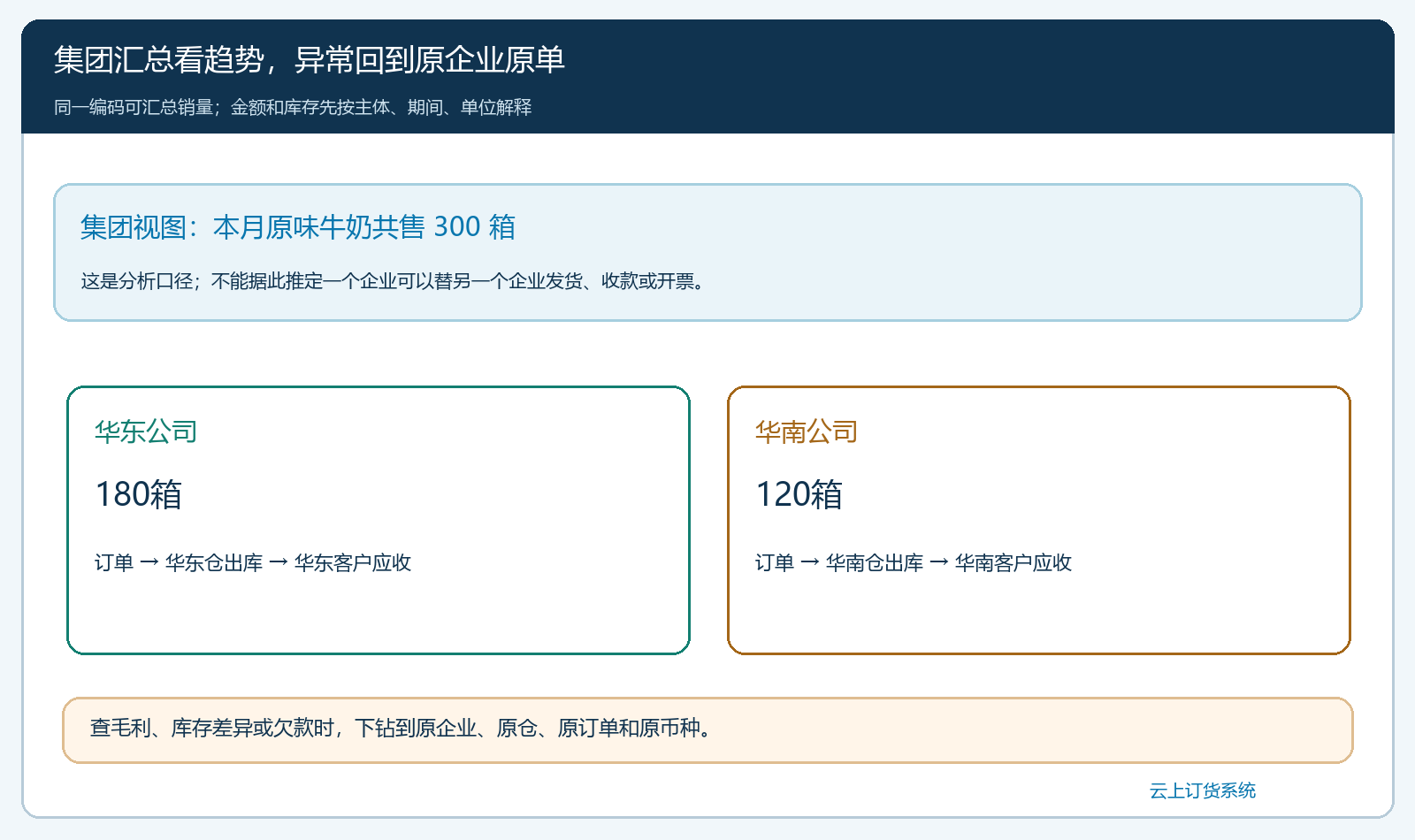
Task: Click the first arrow in 华南 flow
Action: [x=810, y=562]
